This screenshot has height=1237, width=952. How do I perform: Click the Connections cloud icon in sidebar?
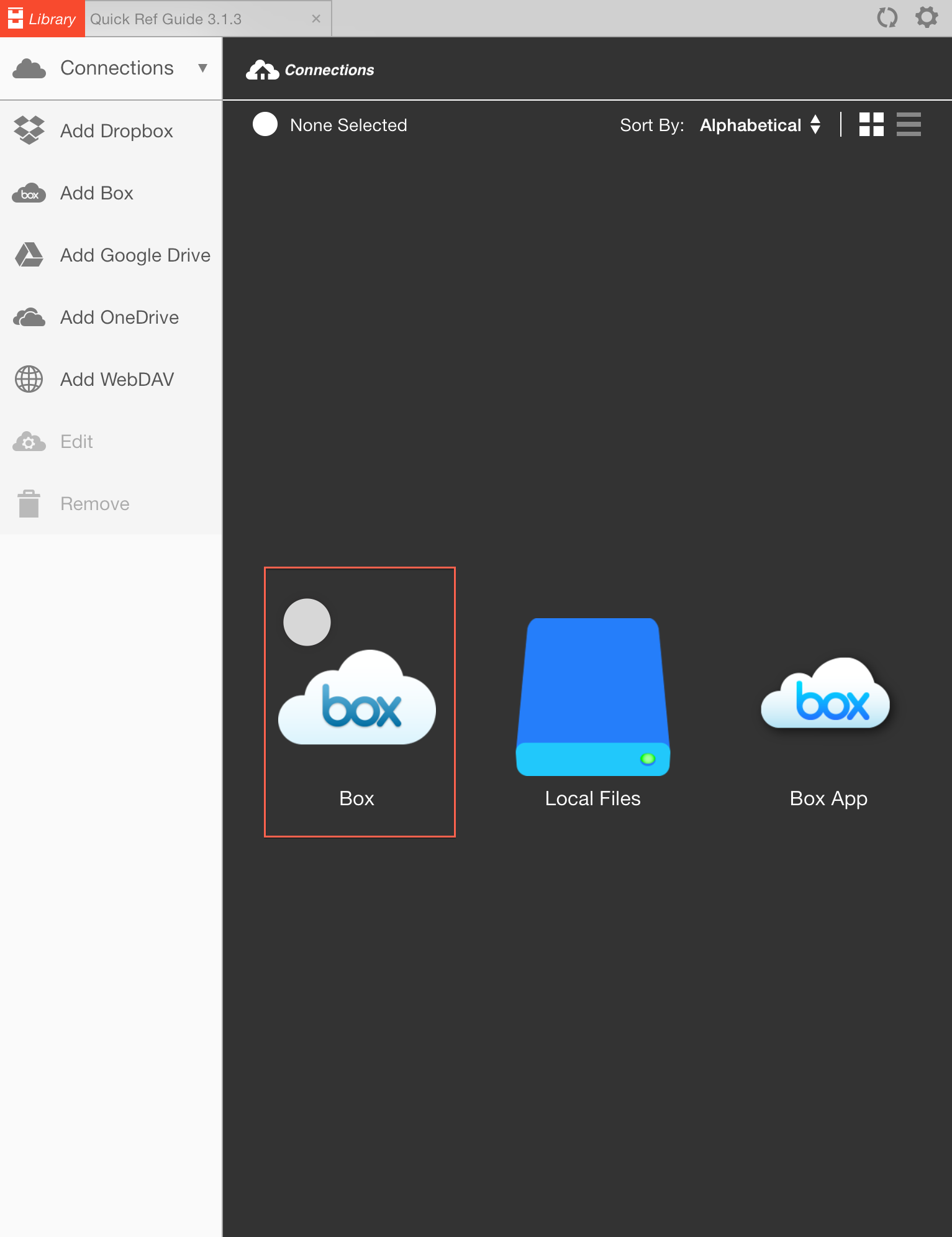pyautogui.click(x=29, y=68)
